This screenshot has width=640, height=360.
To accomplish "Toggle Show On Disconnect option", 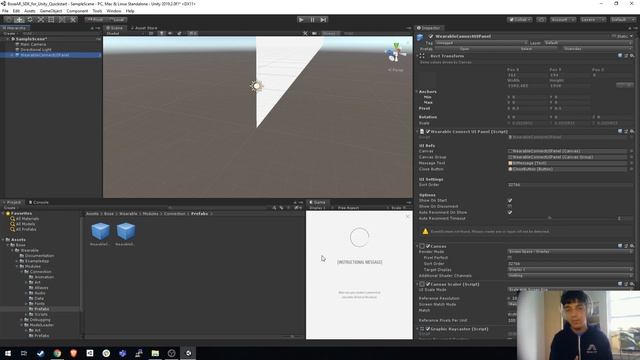I will pyautogui.click(x=510, y=207).
